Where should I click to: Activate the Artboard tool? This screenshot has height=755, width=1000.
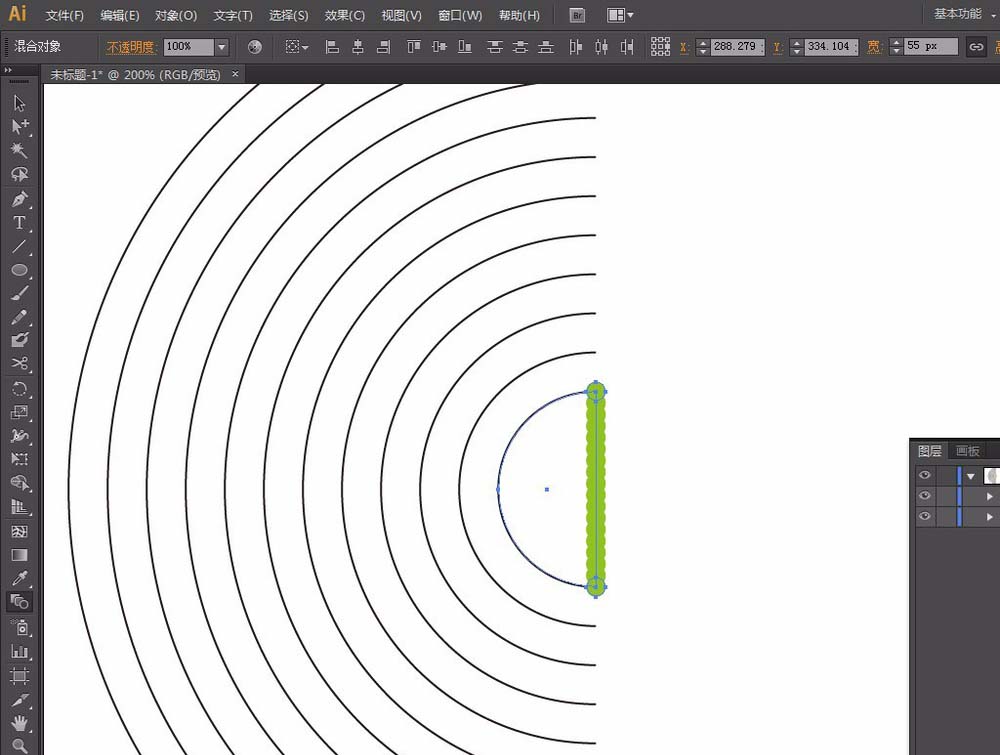pos(19,676)
